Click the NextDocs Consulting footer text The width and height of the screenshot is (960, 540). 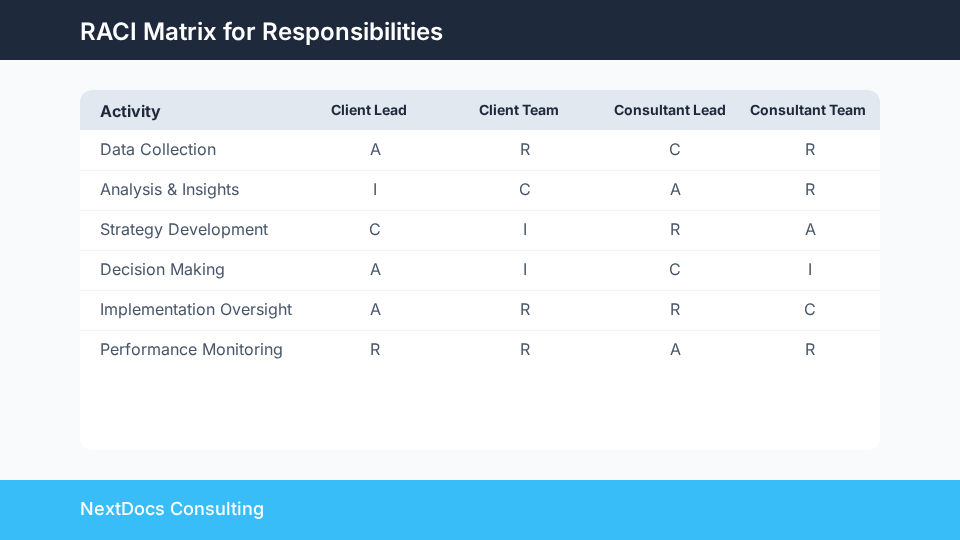(172, 509)
